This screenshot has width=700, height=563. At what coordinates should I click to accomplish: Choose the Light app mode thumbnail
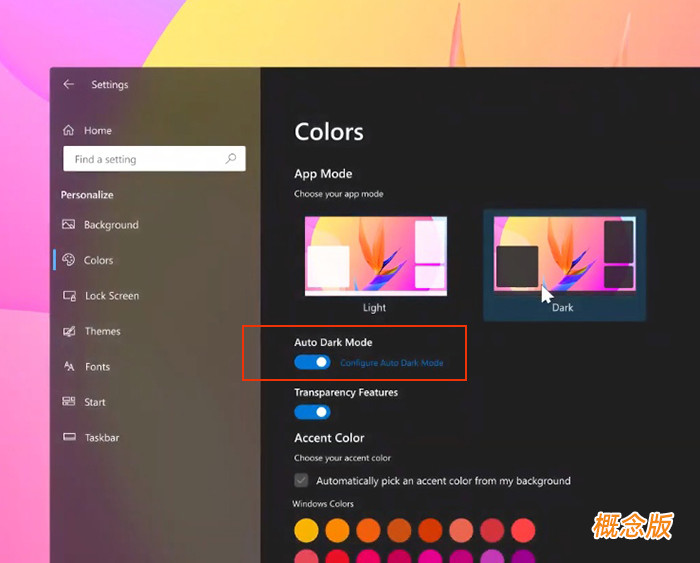click(375, 256)
